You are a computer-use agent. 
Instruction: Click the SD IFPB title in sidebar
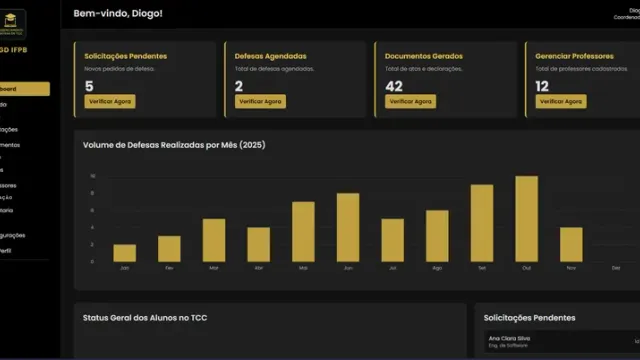click(x=13, y=50)
